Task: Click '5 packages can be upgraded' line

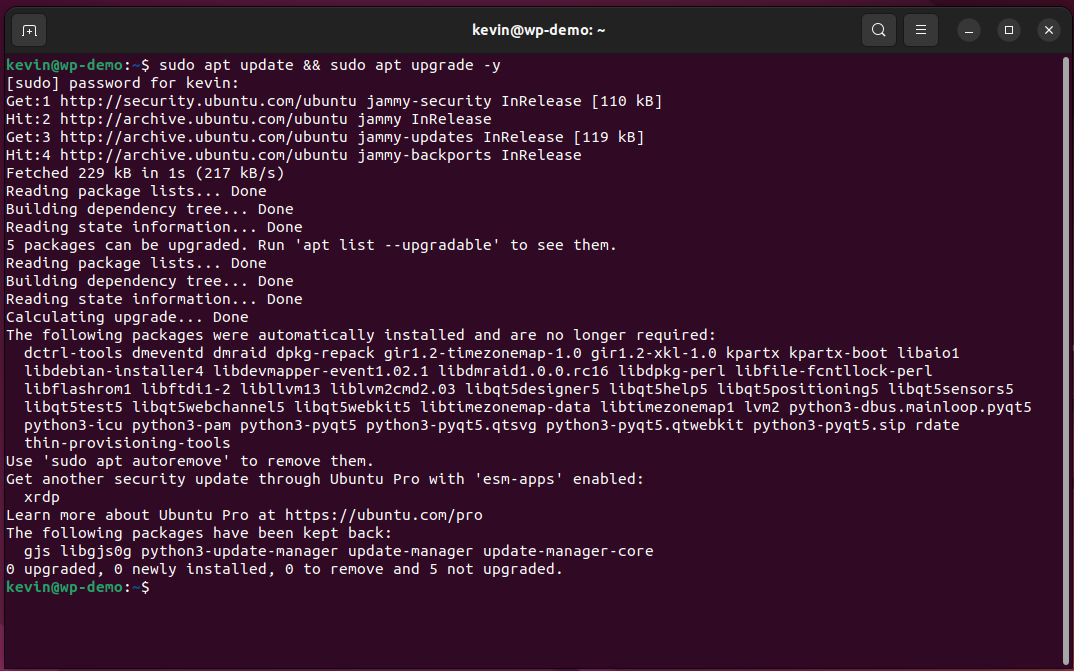Action: pos(312,245)
